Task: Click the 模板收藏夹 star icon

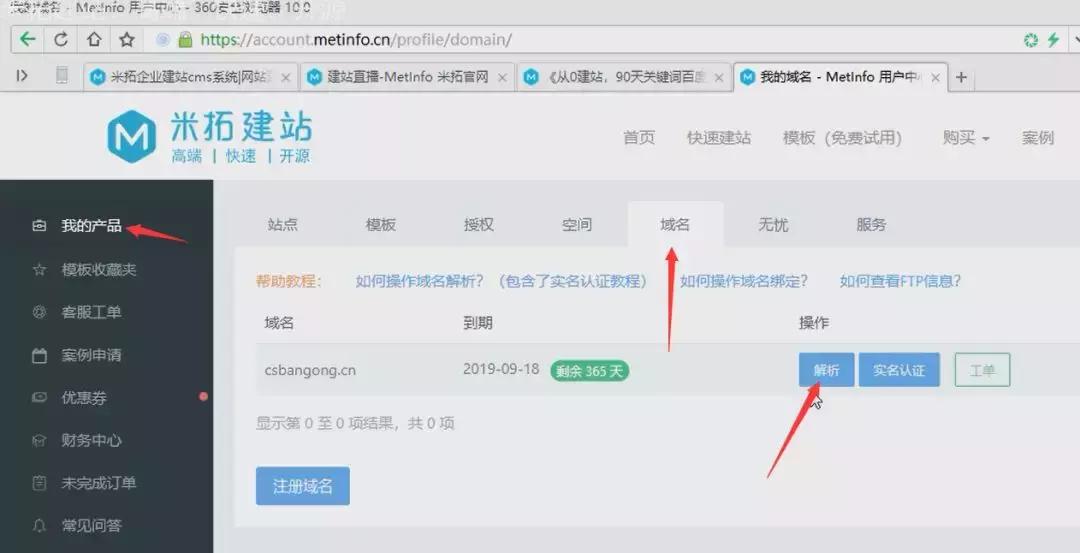Action: (39, 269)
